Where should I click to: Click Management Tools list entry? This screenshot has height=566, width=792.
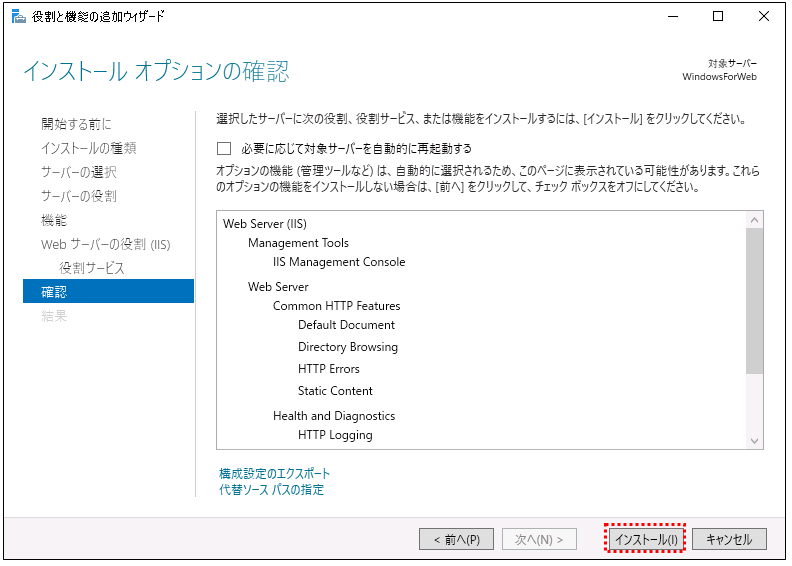(298, 243)
